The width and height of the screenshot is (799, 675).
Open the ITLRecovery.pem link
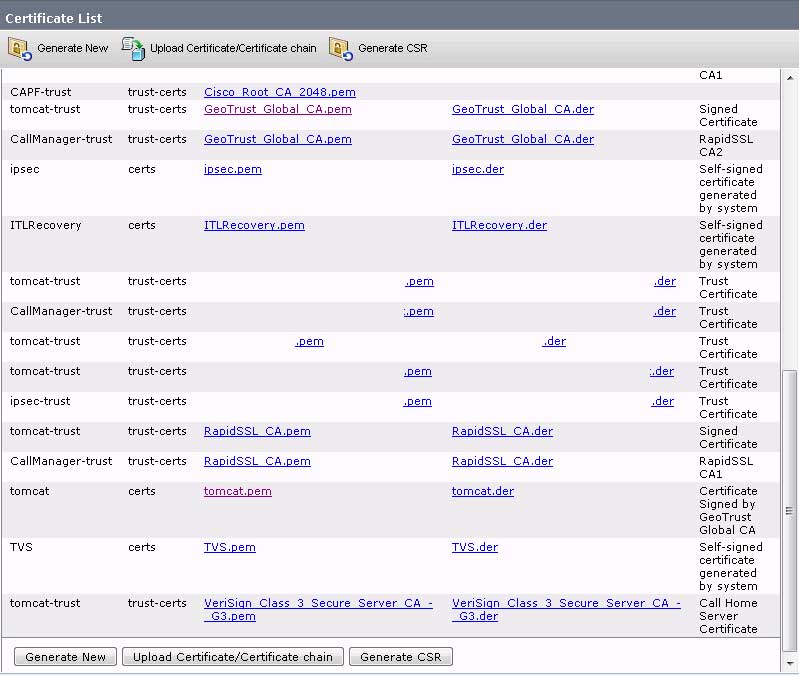[254, 225]
